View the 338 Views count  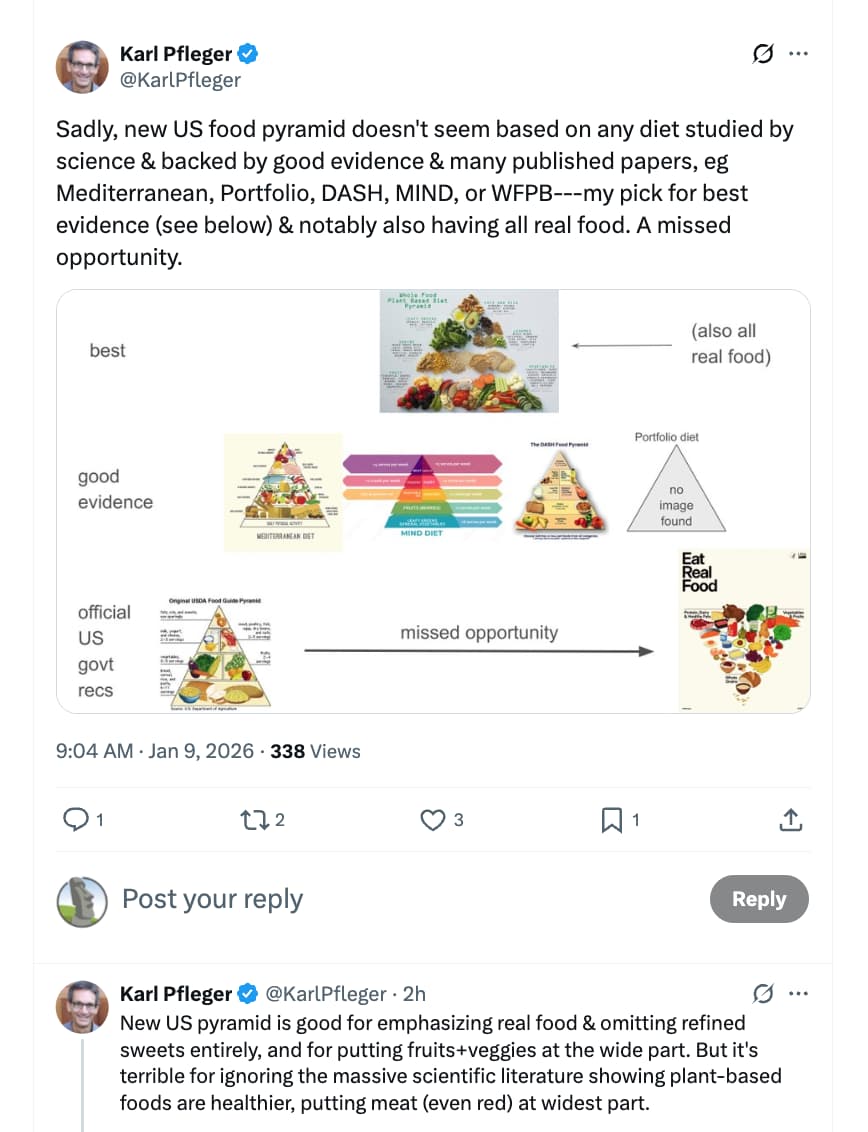tap(315, 751)
